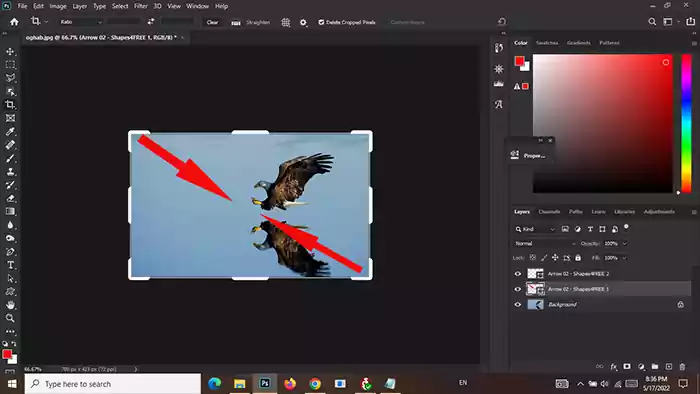The width and height of the screenshot is (700, 394).
Task: Open crop overlay grid options
Action: click(286, 22)
